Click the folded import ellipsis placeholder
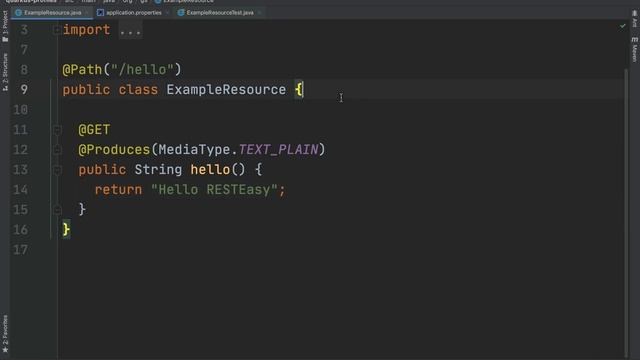The width and height of the screenshot is (640, 360). pyautogui.click(x=130, y=30)
